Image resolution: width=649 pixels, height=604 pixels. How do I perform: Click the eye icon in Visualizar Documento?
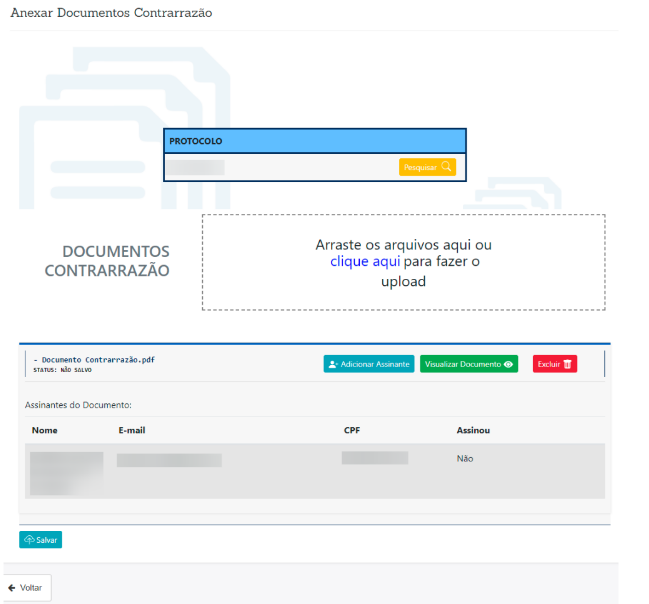[x=509, y=365]
